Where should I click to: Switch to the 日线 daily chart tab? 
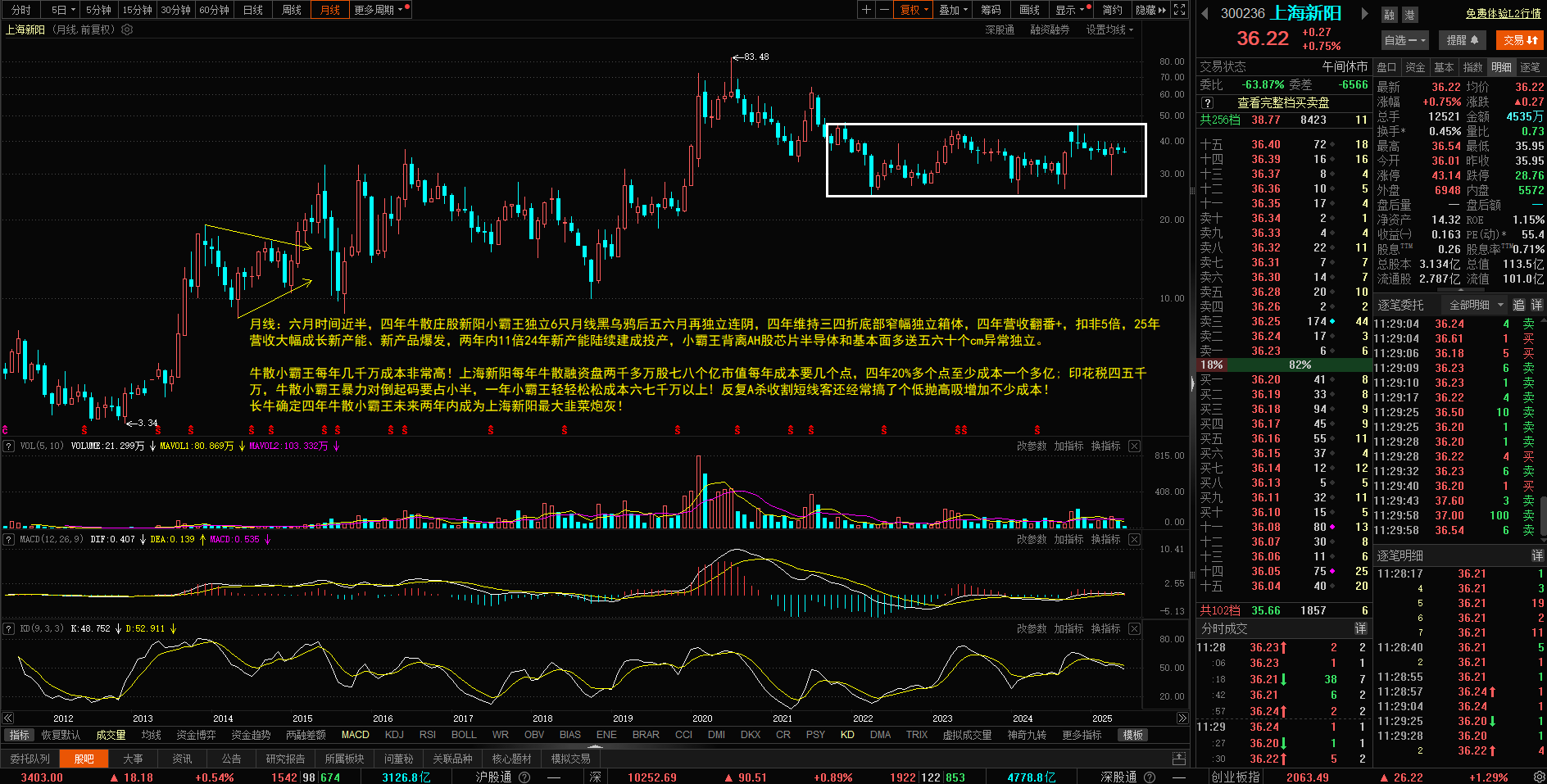pyautogui.click(x=253, y=10)
